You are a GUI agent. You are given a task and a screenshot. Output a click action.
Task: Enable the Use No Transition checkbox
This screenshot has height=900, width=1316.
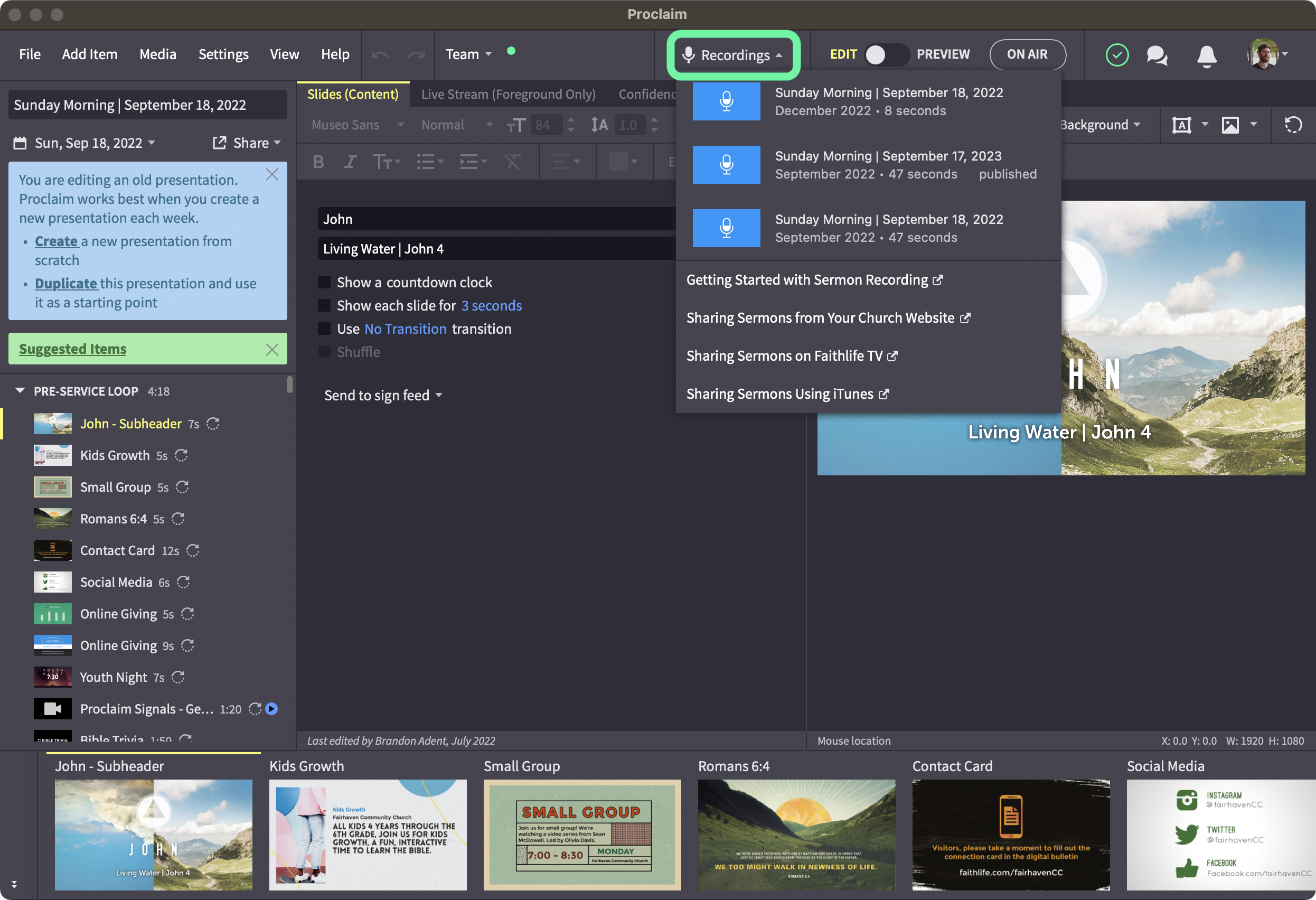click(324, 329)
